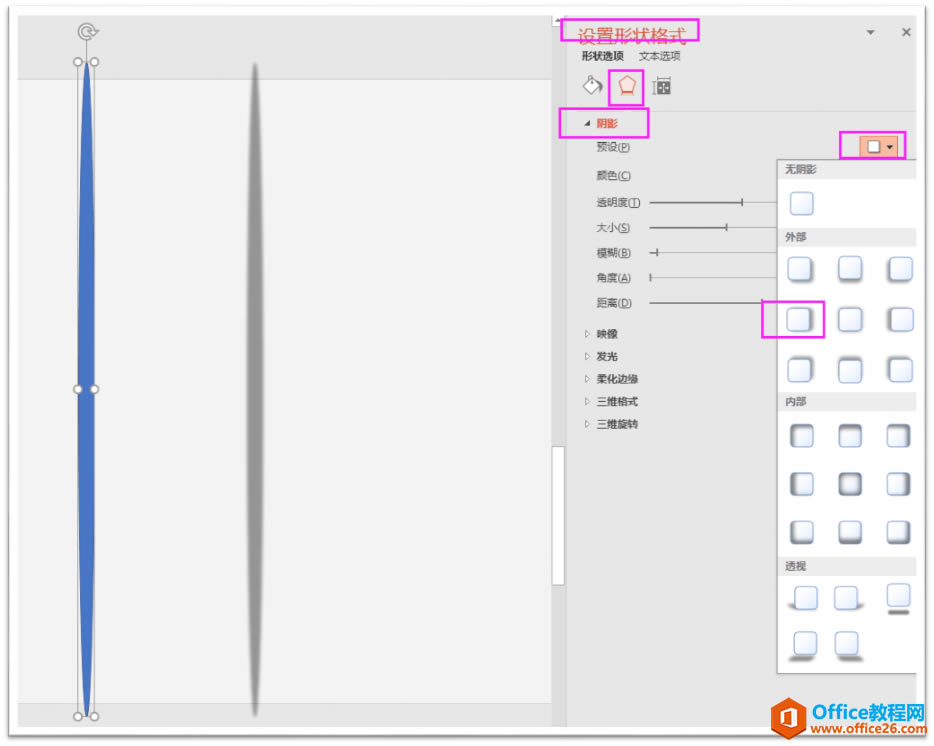Click the 大小(S) slider
934x746 pixels.
(712, 228)
